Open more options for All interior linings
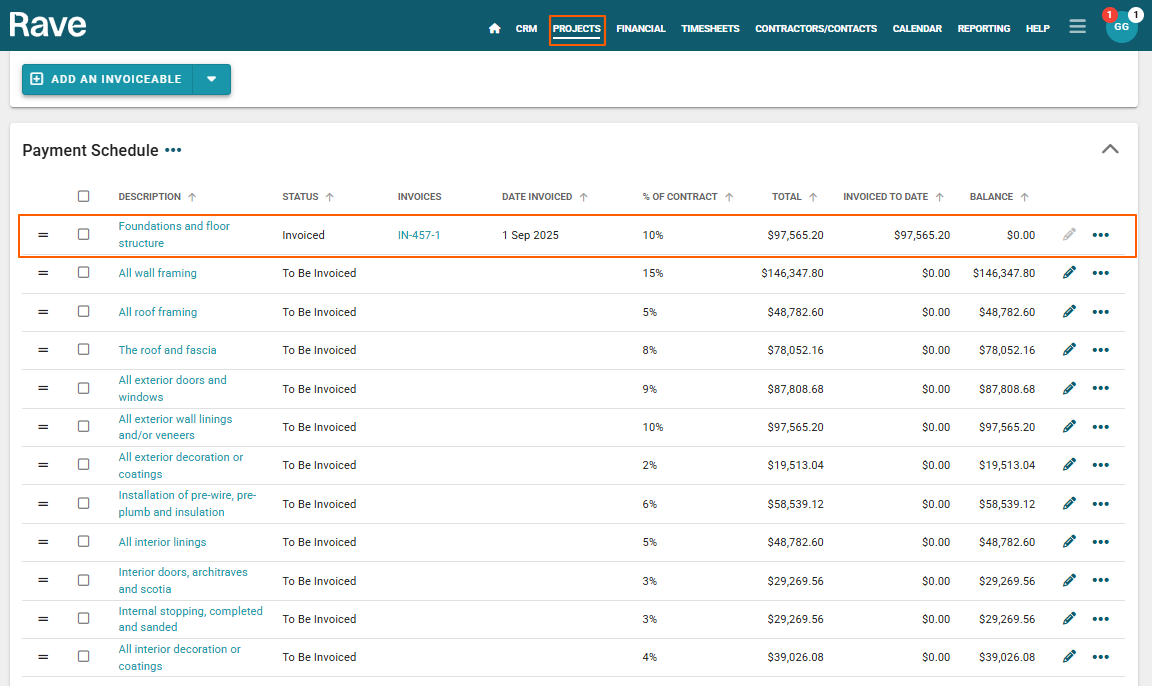 (1101, 542)
